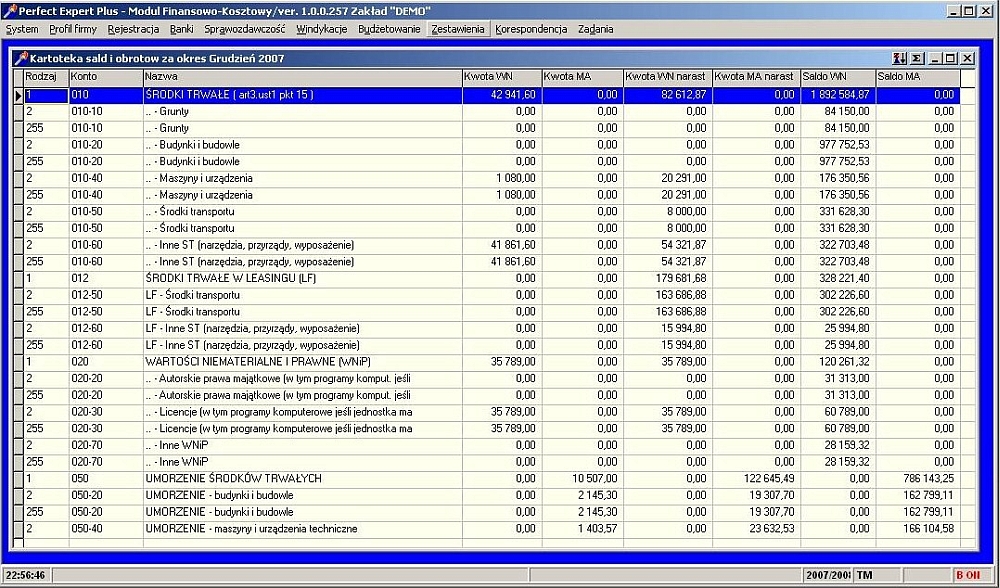
Task: Close the Kartoteka sald i obrotow window
Action: point(967,59)
